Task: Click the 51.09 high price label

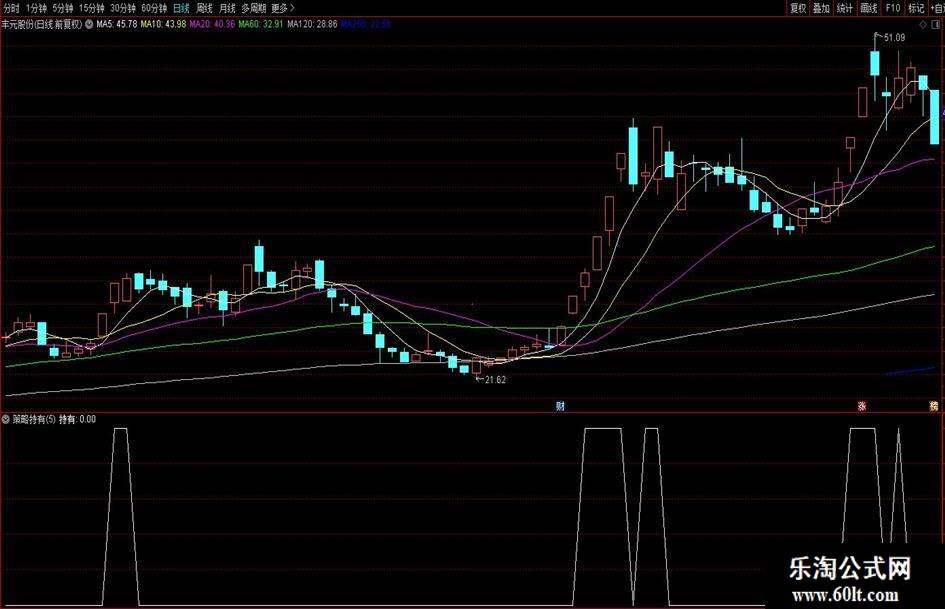Action: 894,38
